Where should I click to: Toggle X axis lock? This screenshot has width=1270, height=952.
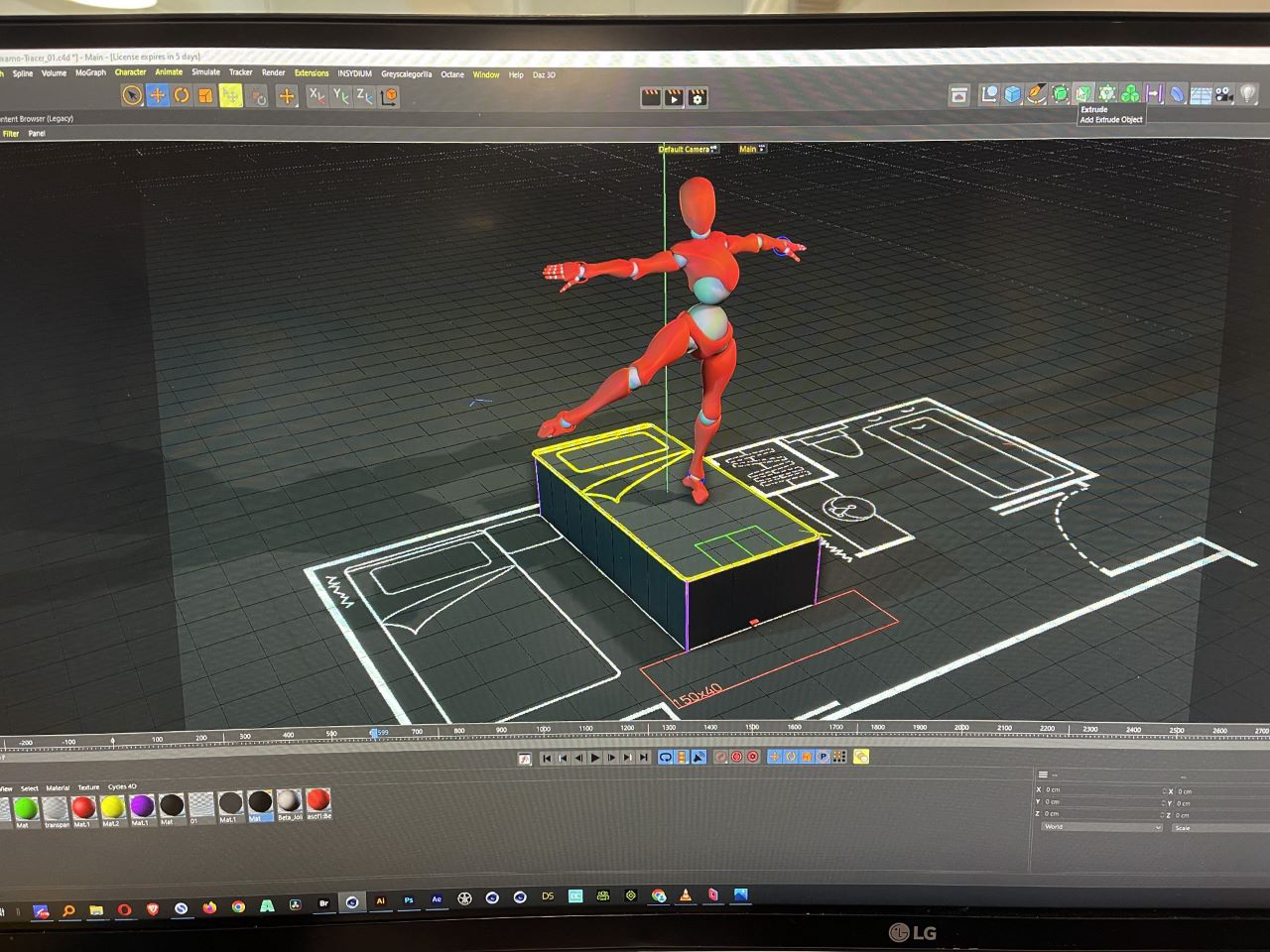(x=316, y=96)
